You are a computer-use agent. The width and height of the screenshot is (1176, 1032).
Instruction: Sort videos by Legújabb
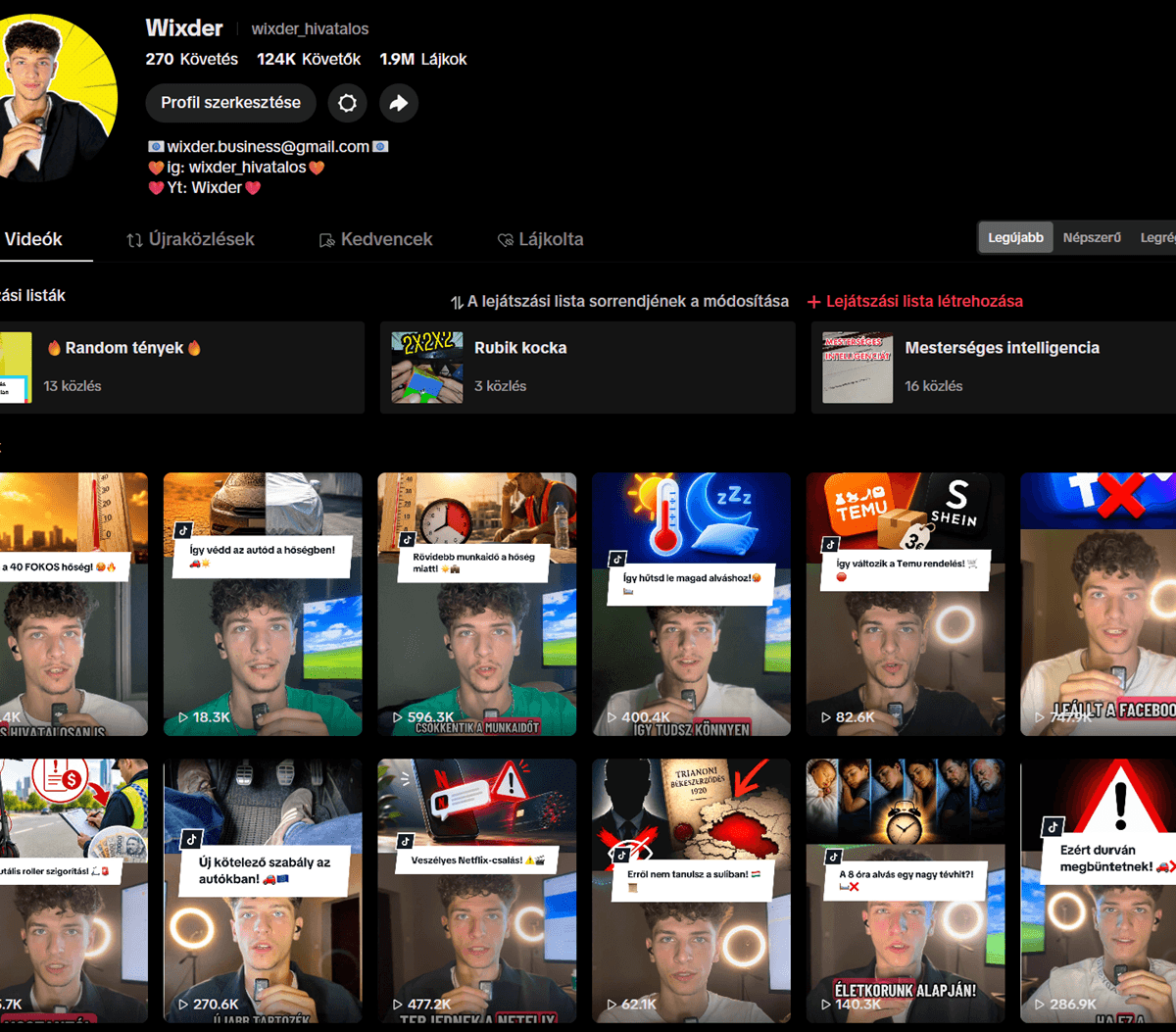1015,237
